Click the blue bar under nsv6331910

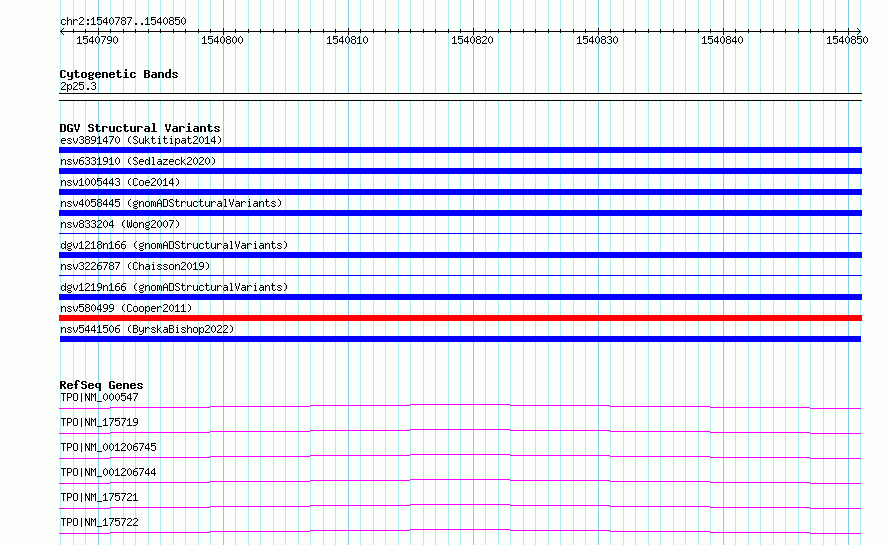[x=460, y=171]
